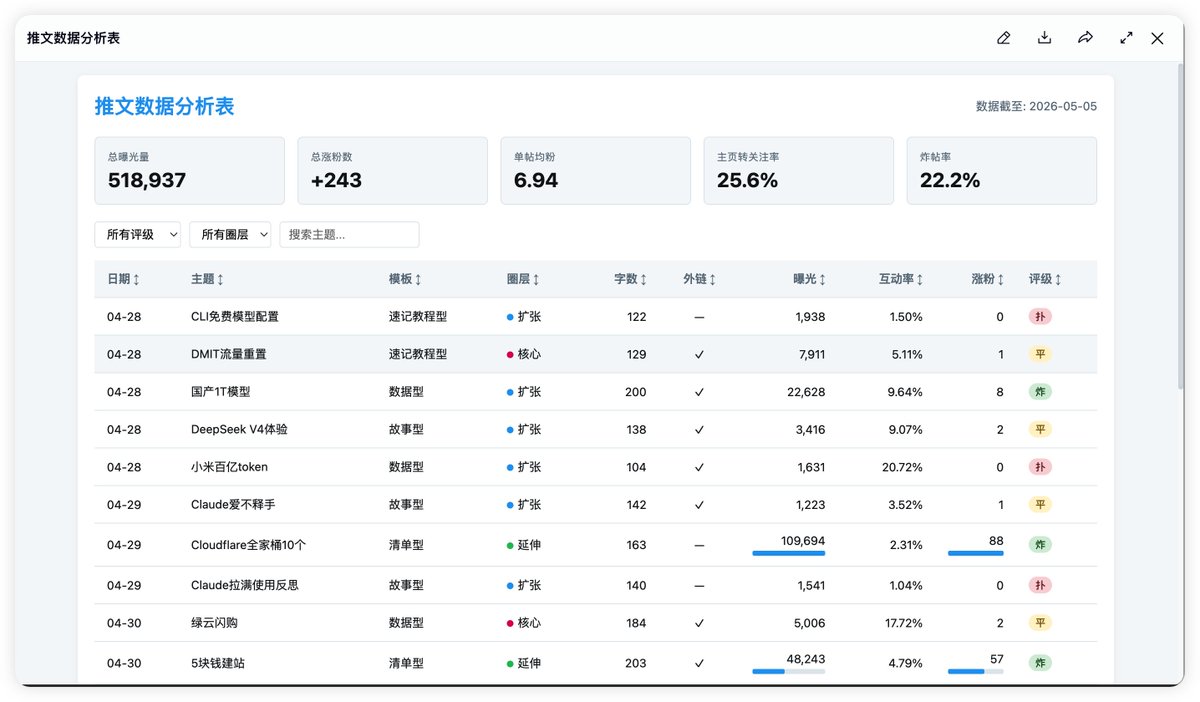1200x702 pixels.
Task: Click 延伸 circle tag in Cloudflare全家桶10个 row
Action: pyautogui.click(x=524, y=545)
